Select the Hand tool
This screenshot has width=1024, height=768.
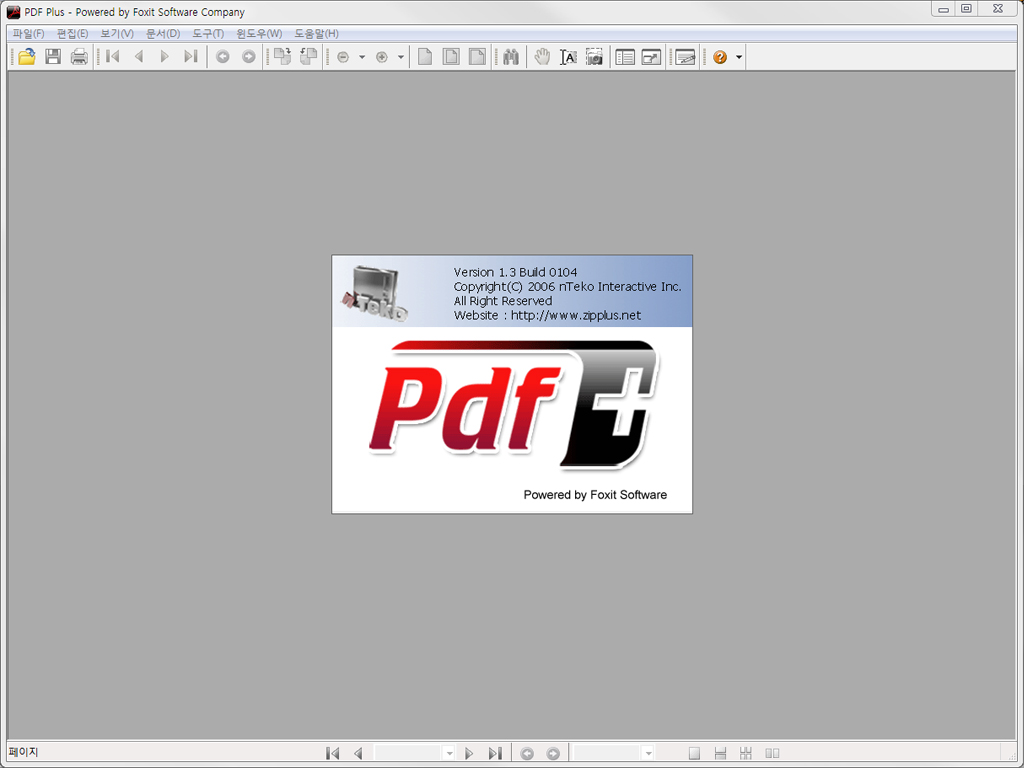(x=542, y=57)
